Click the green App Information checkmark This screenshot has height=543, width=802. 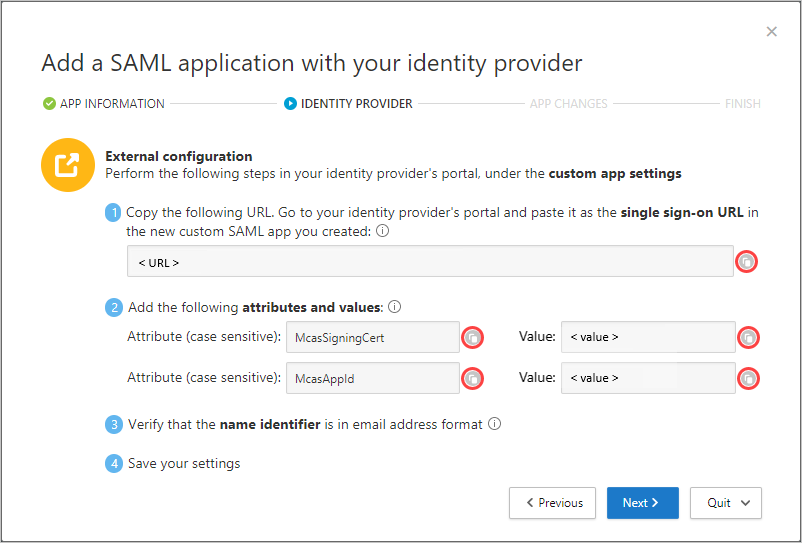49,104
